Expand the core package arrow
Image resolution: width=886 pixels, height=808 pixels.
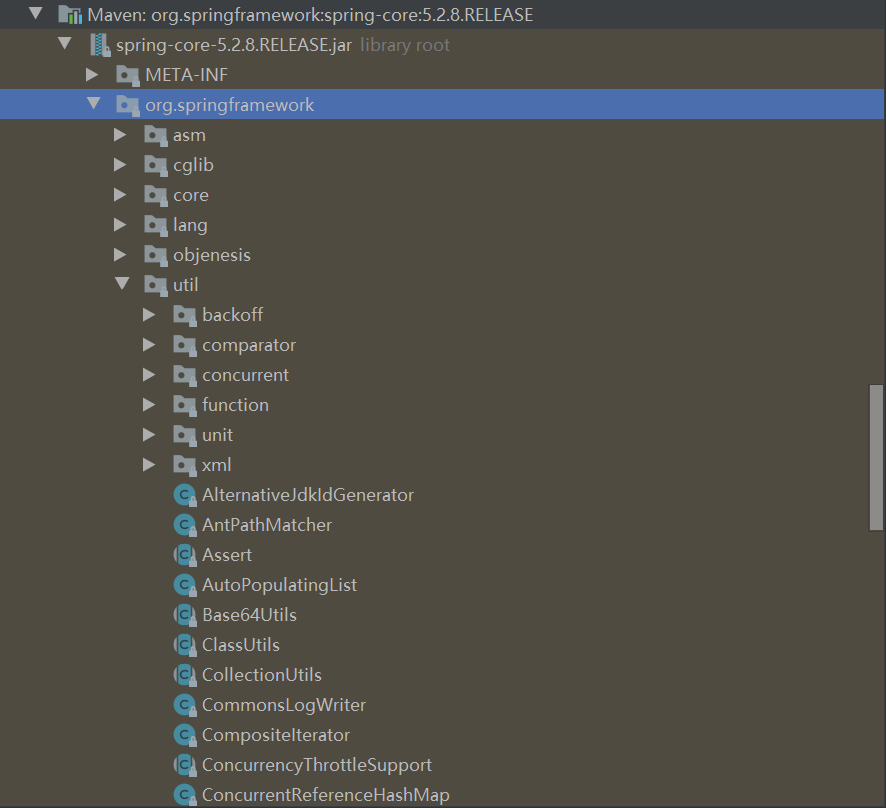click(120, 195)
